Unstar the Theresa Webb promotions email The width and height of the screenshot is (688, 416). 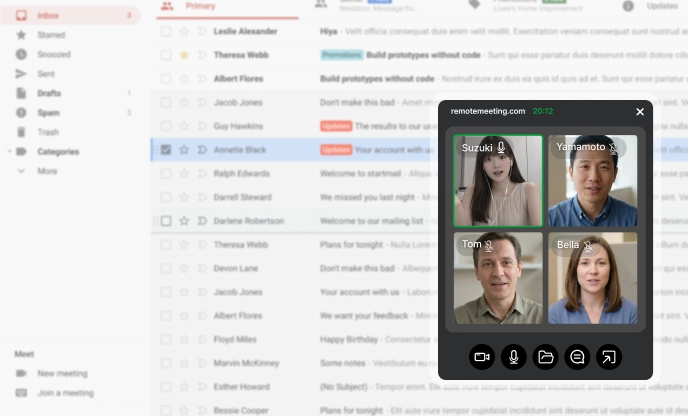184,55
